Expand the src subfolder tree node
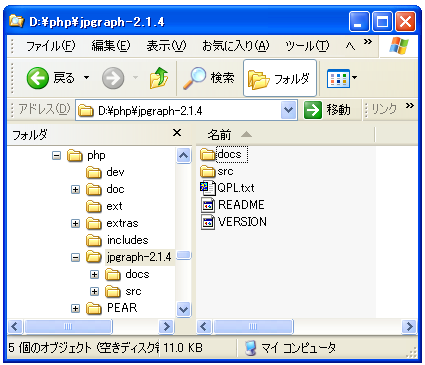Image resolution: width=425 pixels, height=365 pixels. tap(95, 291)
